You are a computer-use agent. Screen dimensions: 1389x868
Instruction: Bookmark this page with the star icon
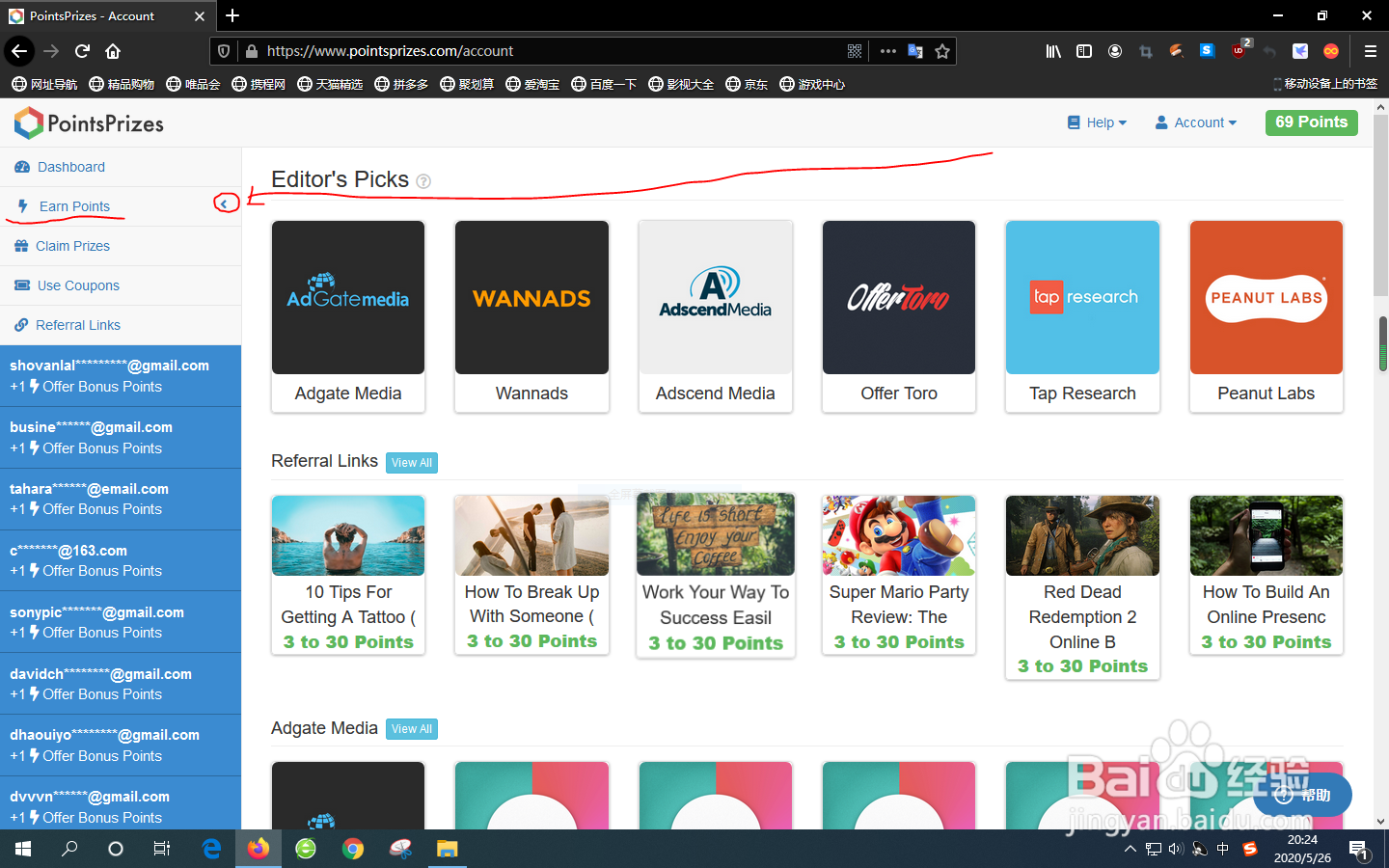click(x=942, y=51)
